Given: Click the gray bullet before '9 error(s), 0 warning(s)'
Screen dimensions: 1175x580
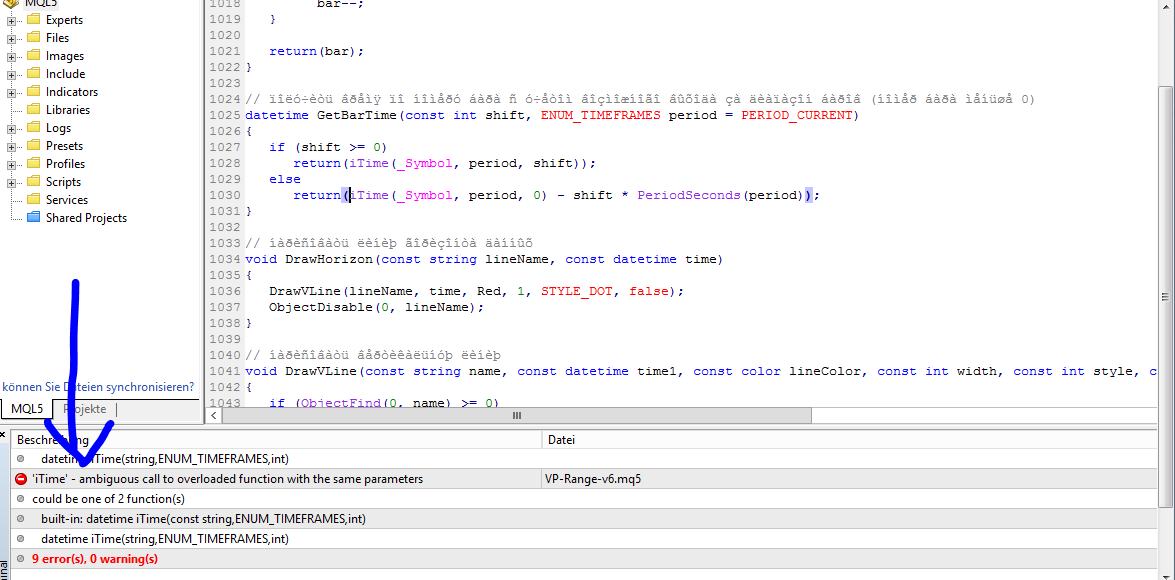Looking at the screenshot, I should pos(20,559).
